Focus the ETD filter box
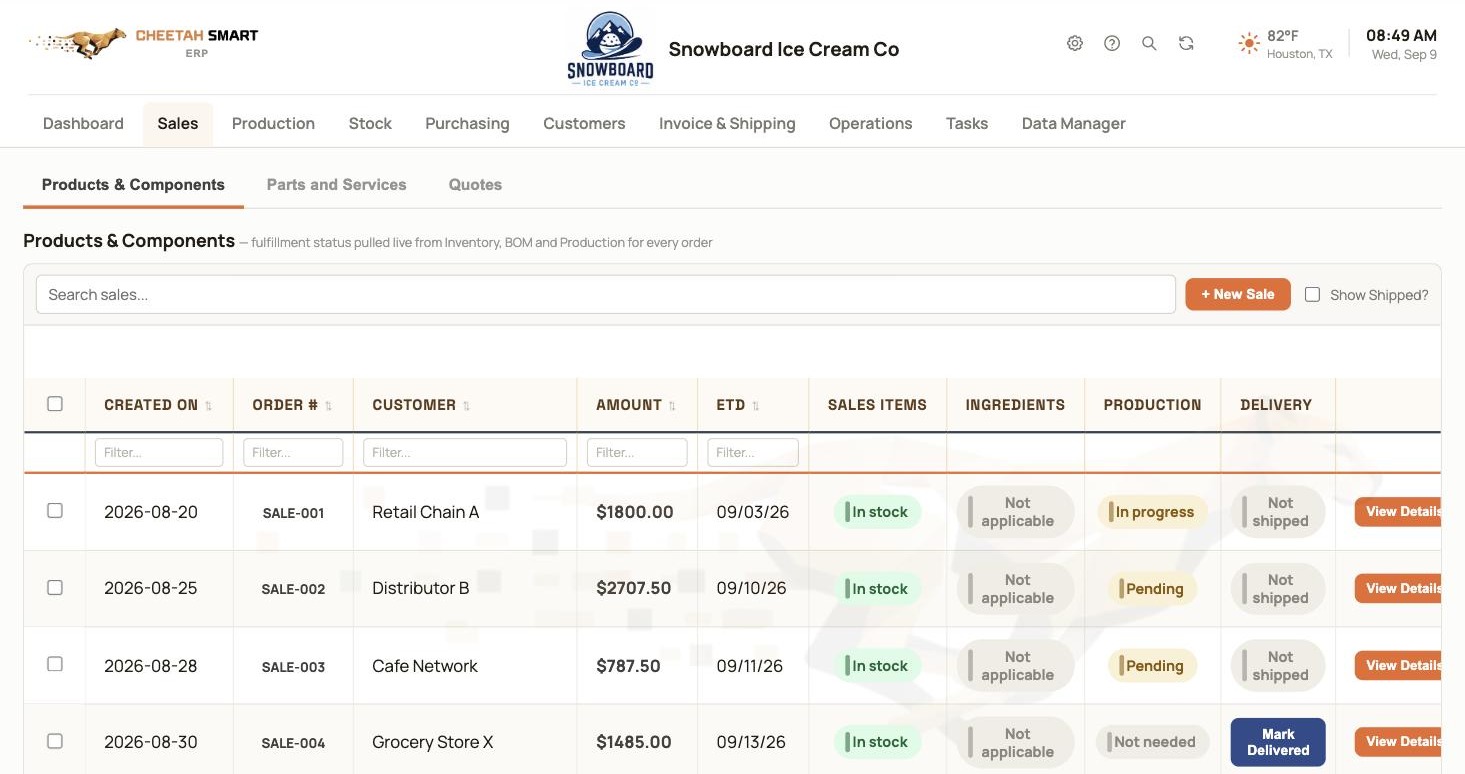The height and width of the screenshot is (774, 1465). click(x=753, y=452)
